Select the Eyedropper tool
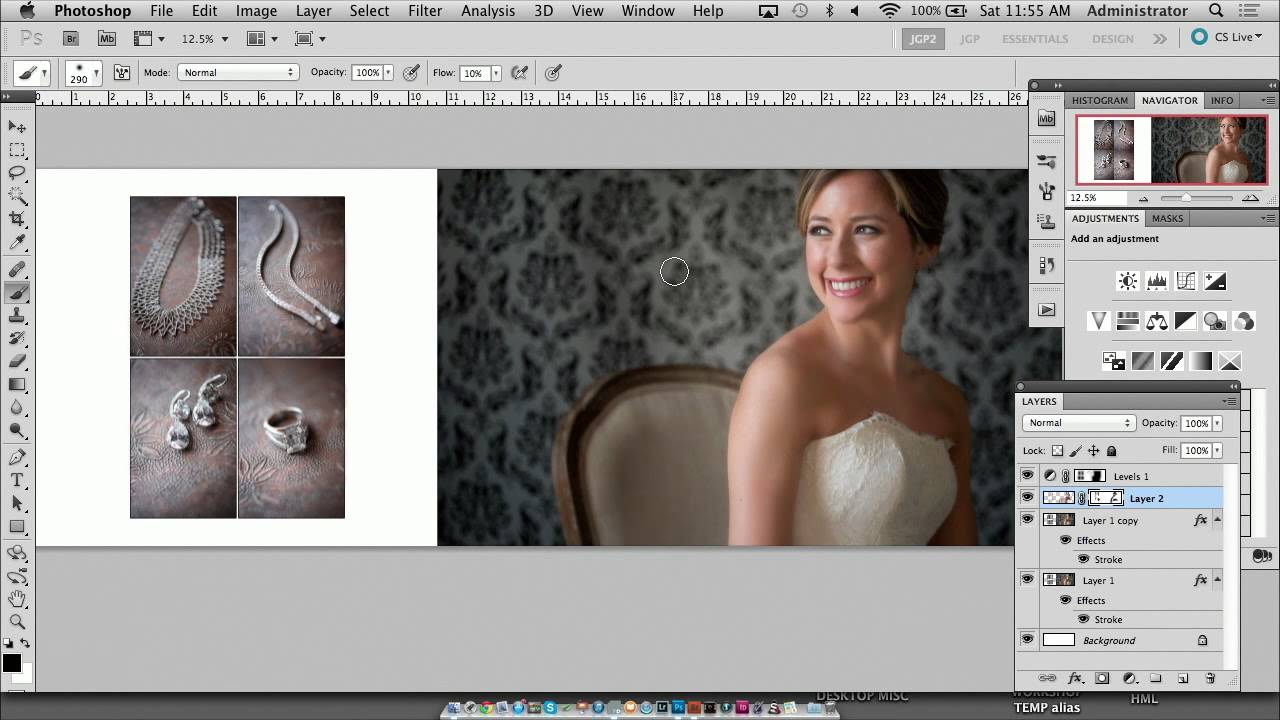Viewport: 1280px width, 720px height. pyautogui.click(x=18, y=242)
